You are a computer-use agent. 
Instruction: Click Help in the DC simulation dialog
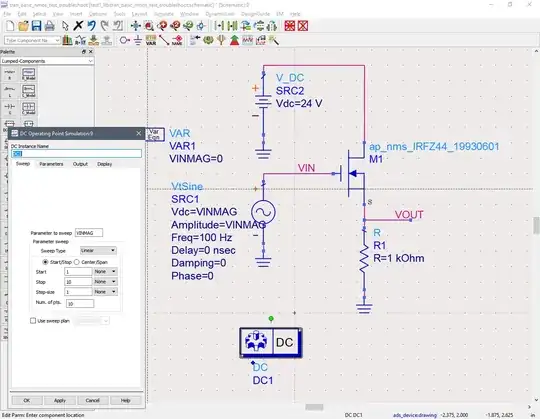pyautogui.click(x=125, y=400)
